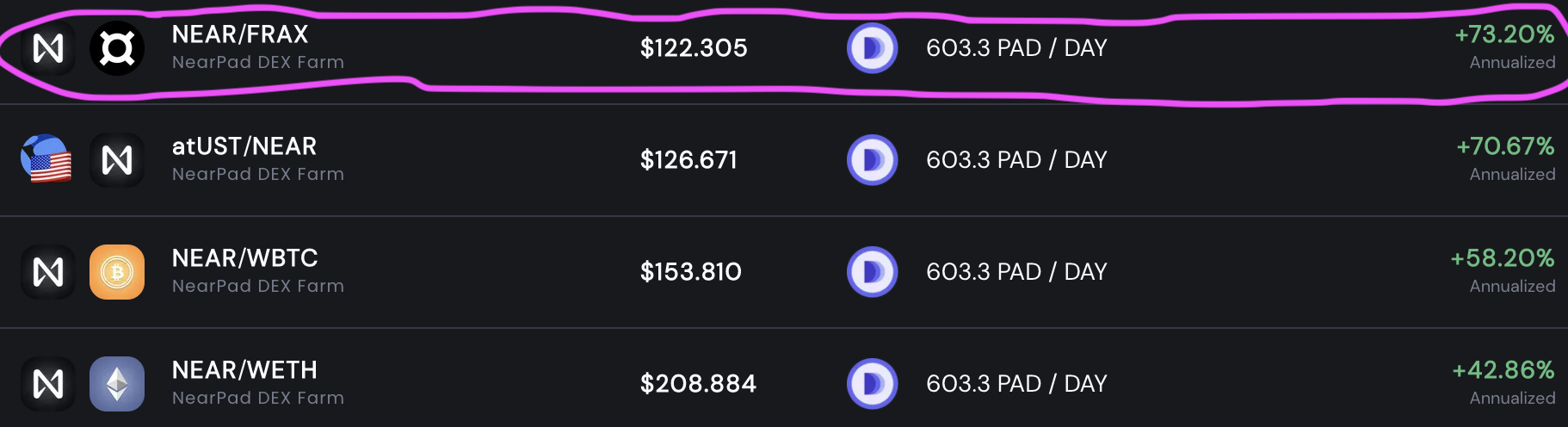1568x427 pixels.
Task: Open the NEAR/WBTC farm
Action: click(x=784, y=272)
